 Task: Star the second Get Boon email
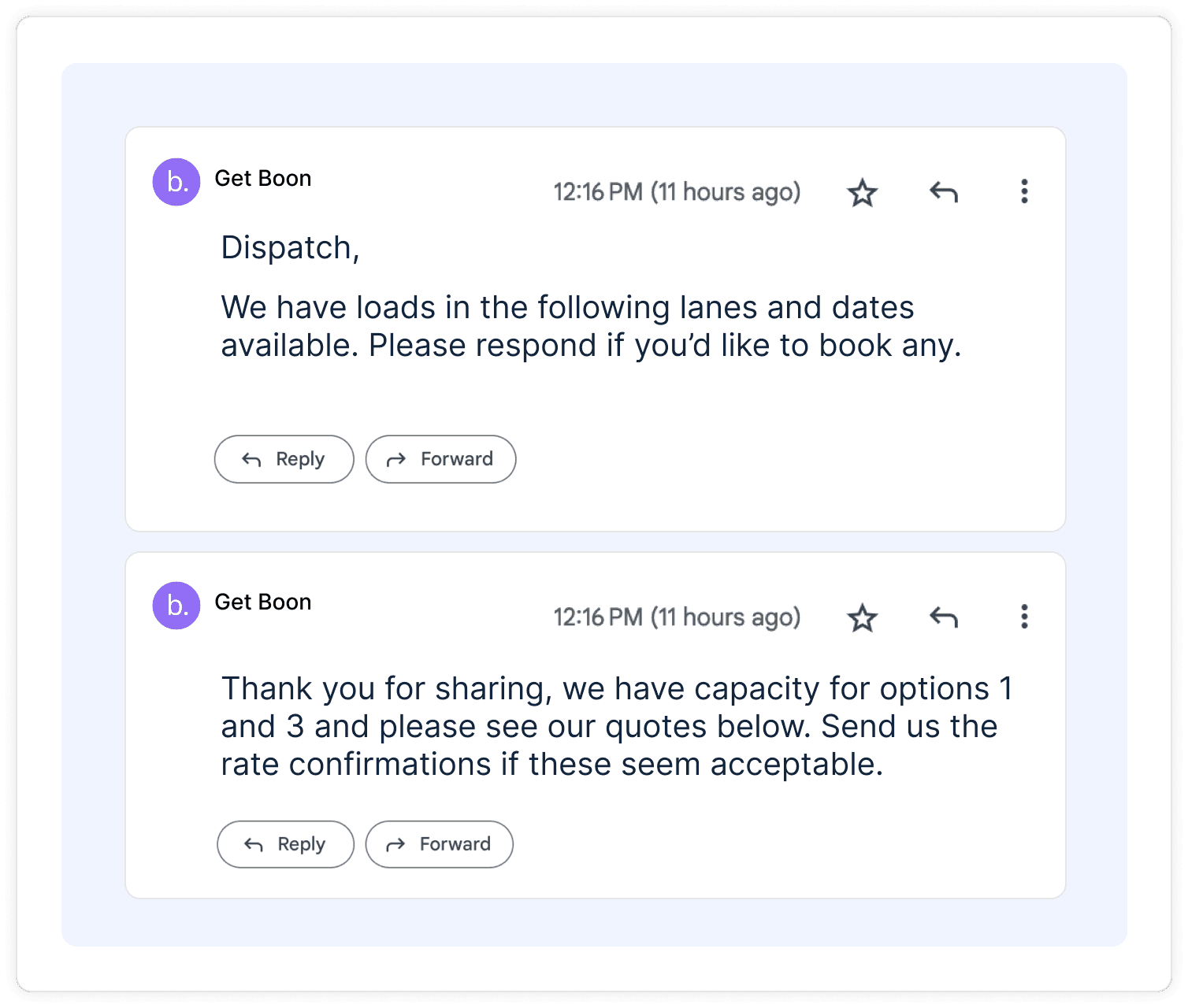(x=862, y=617)
